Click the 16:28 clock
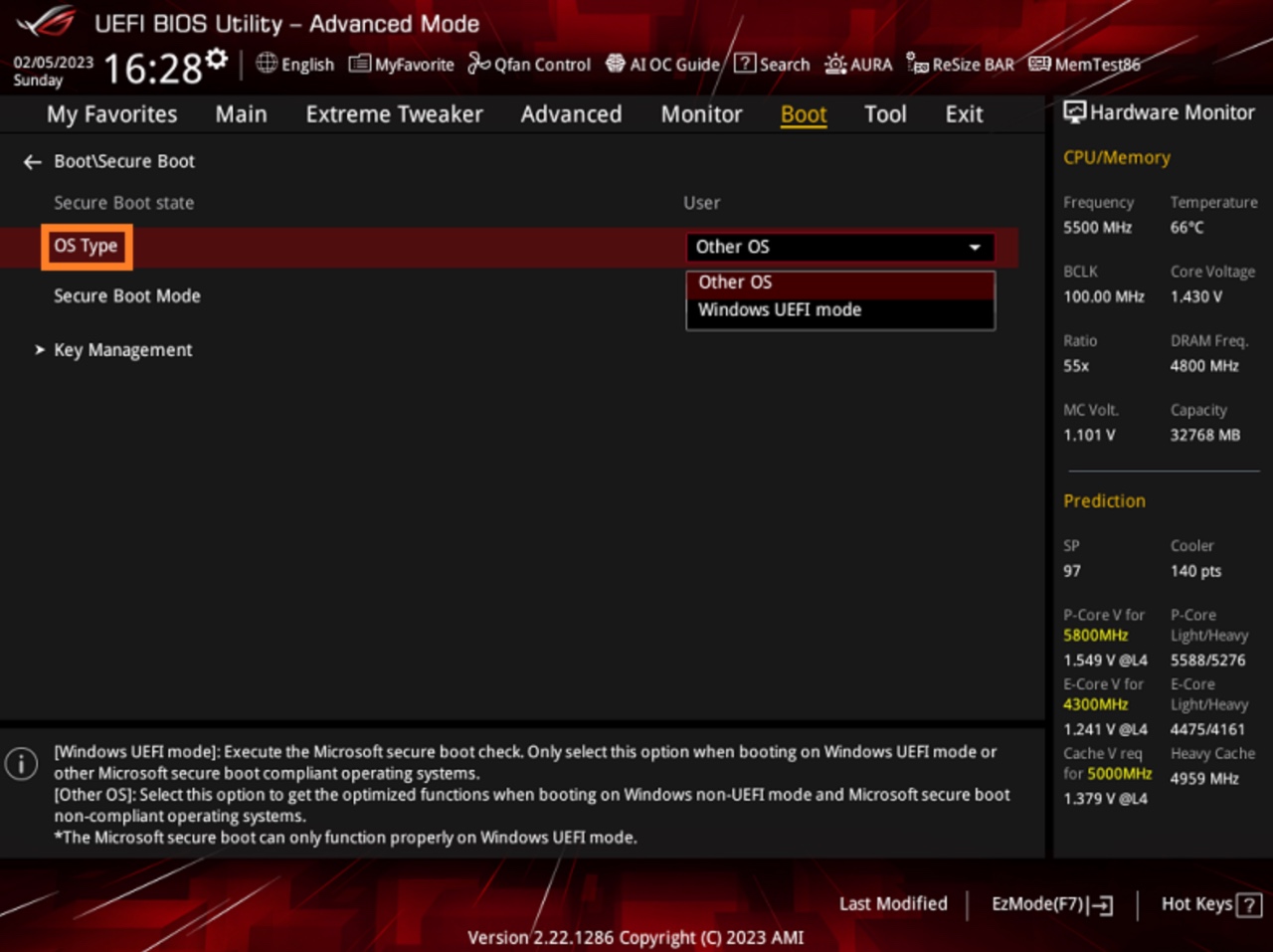This screenshot has width=1273, height=952. pos(153,69)
